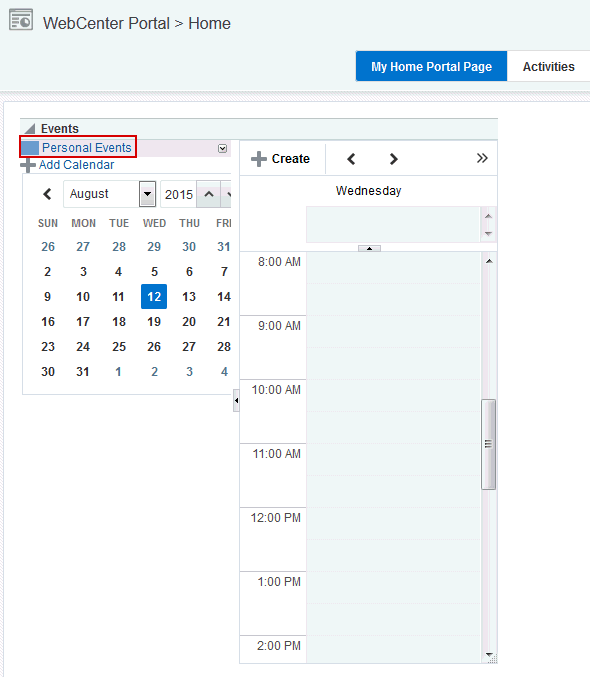The width and height of the screenshot is (590, 677).
Task: Go to previous month in mini calendar
Action: (48, 194)
